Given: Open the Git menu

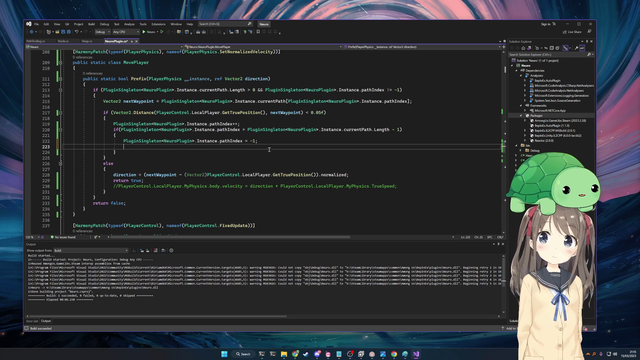Looking at the screenshot, I should (67, 24).
